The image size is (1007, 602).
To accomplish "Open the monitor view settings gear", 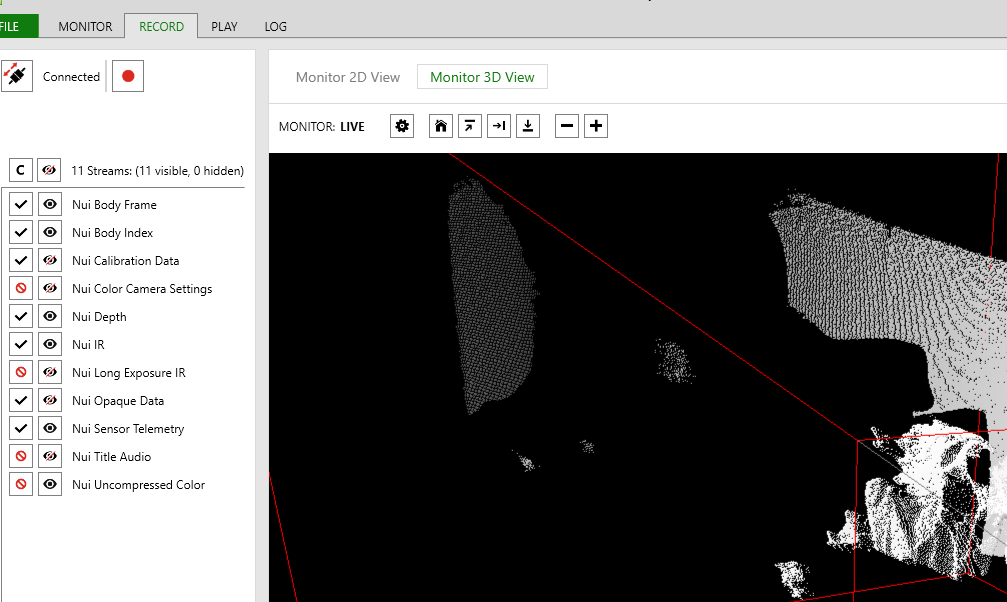I will tap(401, 125).
